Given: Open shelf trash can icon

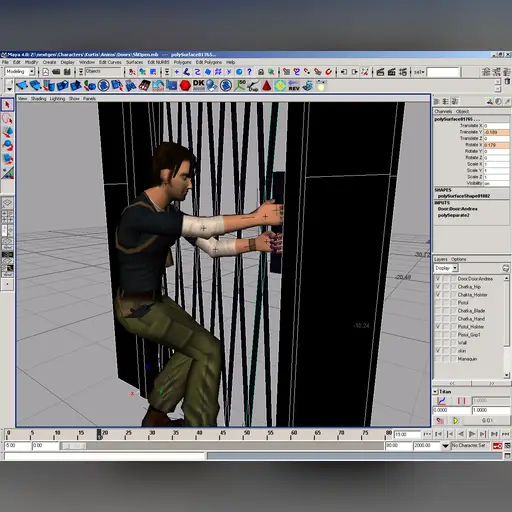Looking at the screenshot, I should (507, 81).
